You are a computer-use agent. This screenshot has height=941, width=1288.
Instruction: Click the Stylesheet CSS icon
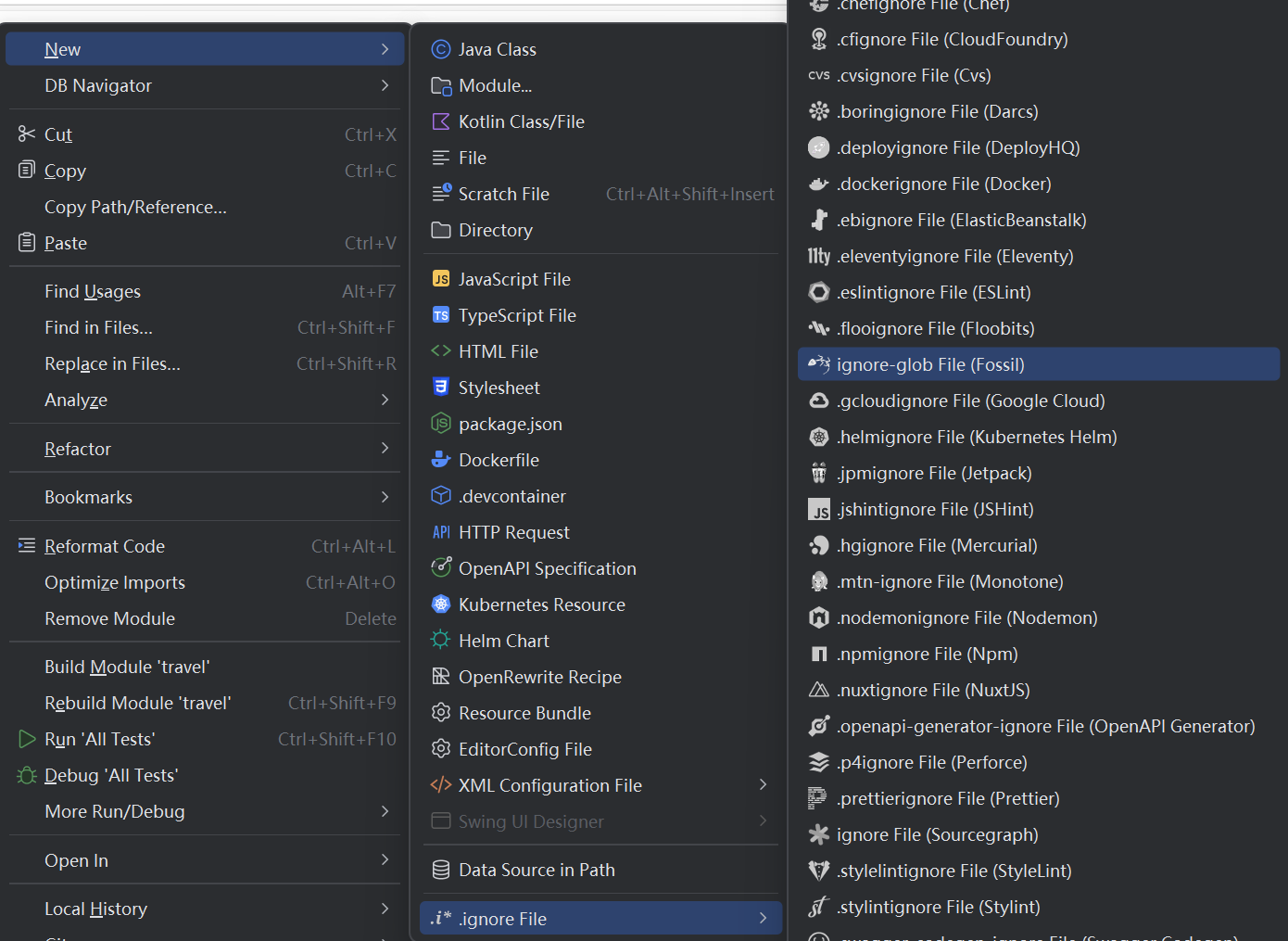(441, 388)
